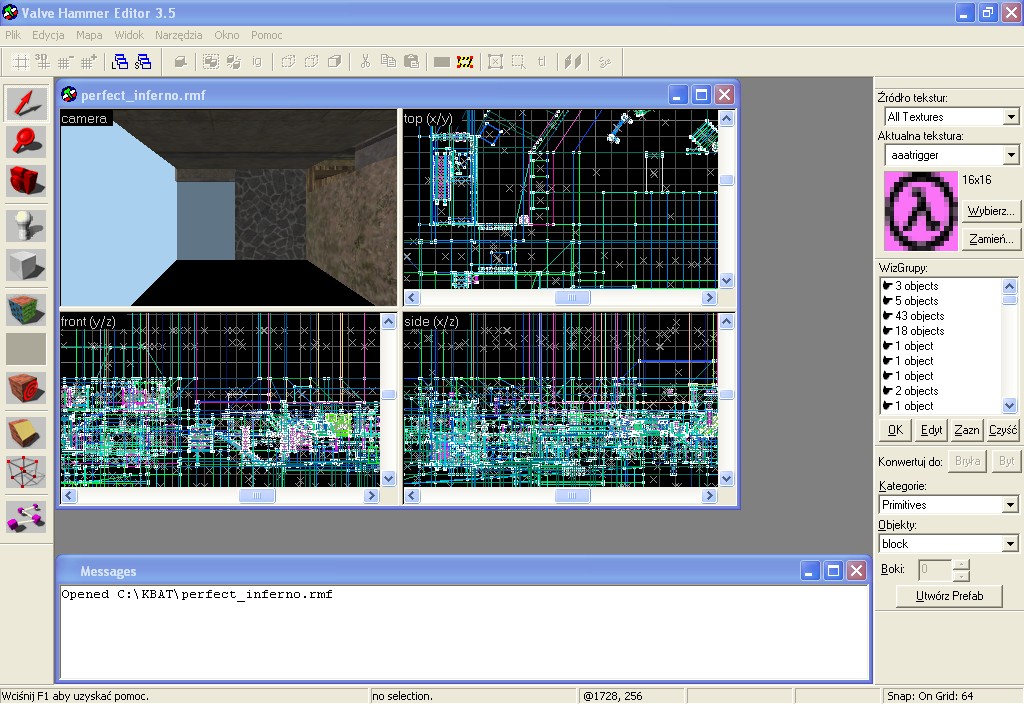This screenshot has width=1024, height=704.
Task: Click the Apply Current Texture tool
Action: click(26, 349)
